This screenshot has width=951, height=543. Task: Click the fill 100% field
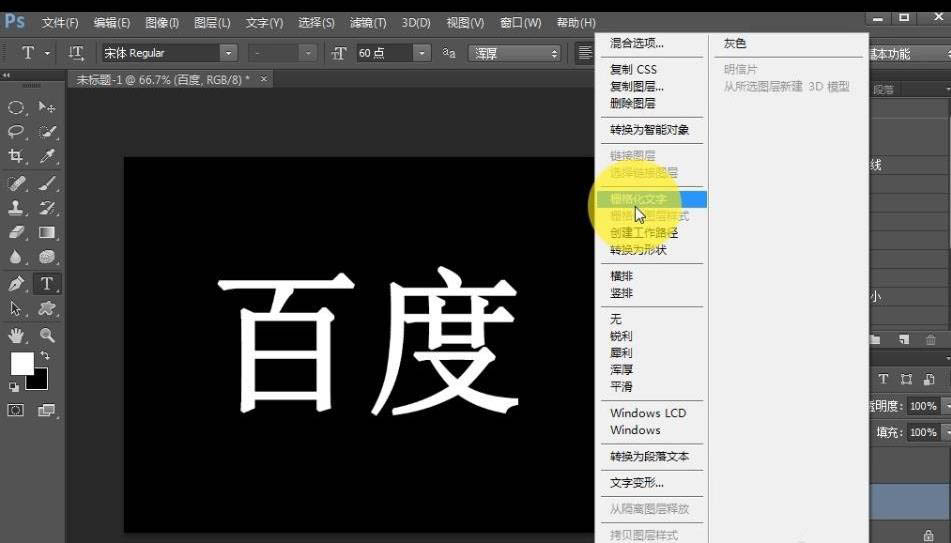click(923, 433)
